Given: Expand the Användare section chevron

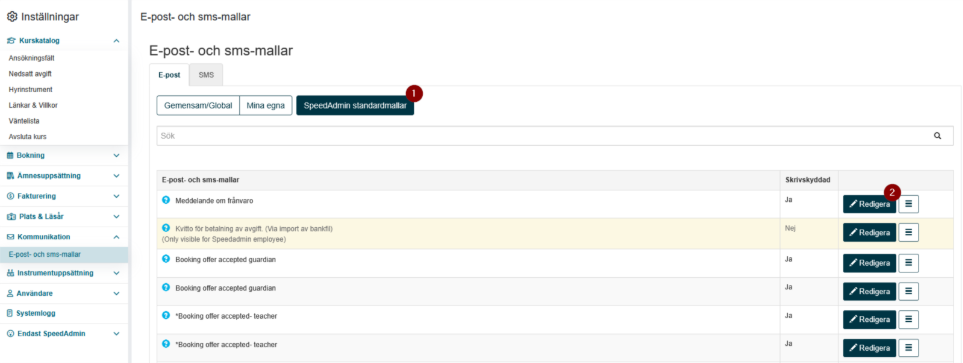Looking at the screenshot, I should tap(117, 294).
